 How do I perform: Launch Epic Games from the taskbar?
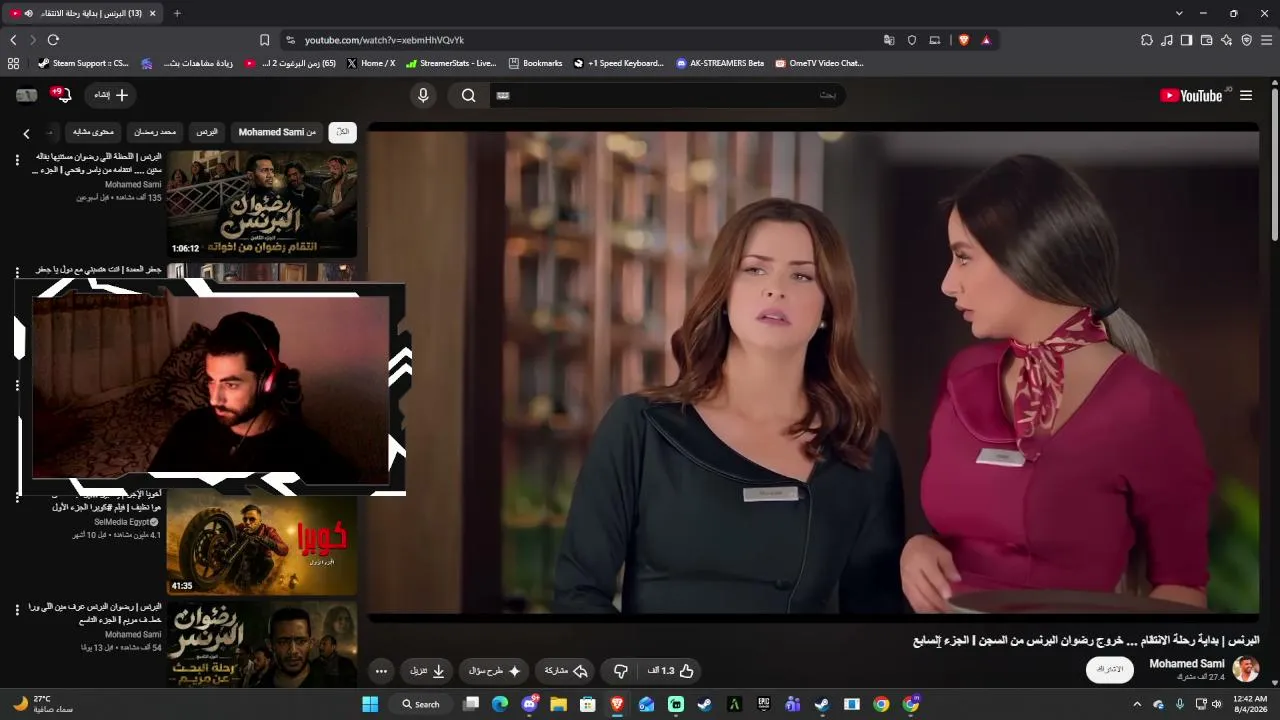click(x=764, y=704)
